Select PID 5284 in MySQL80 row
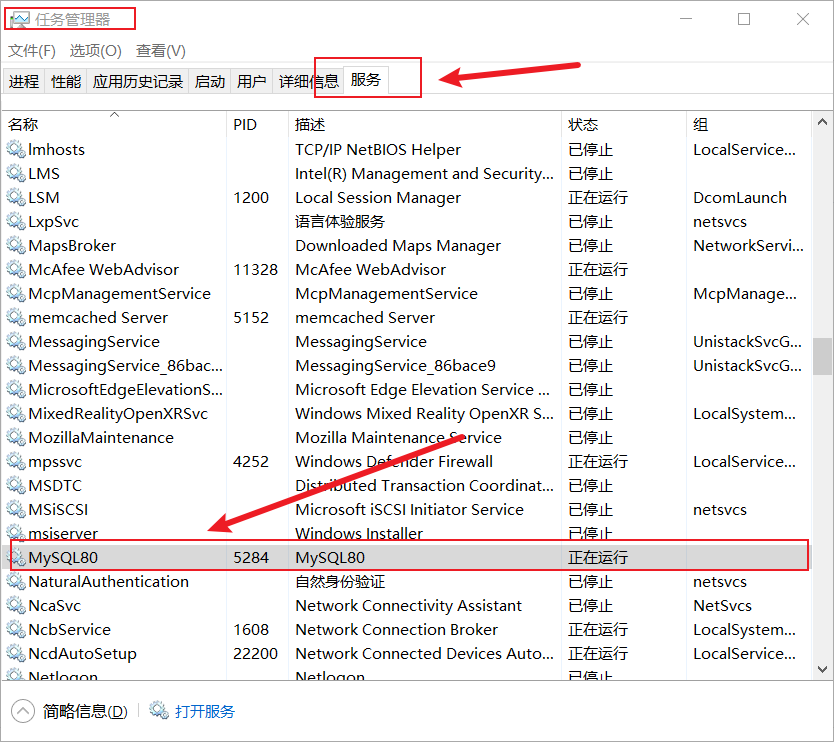Screen dimensions: 834x742 (251, 557)
